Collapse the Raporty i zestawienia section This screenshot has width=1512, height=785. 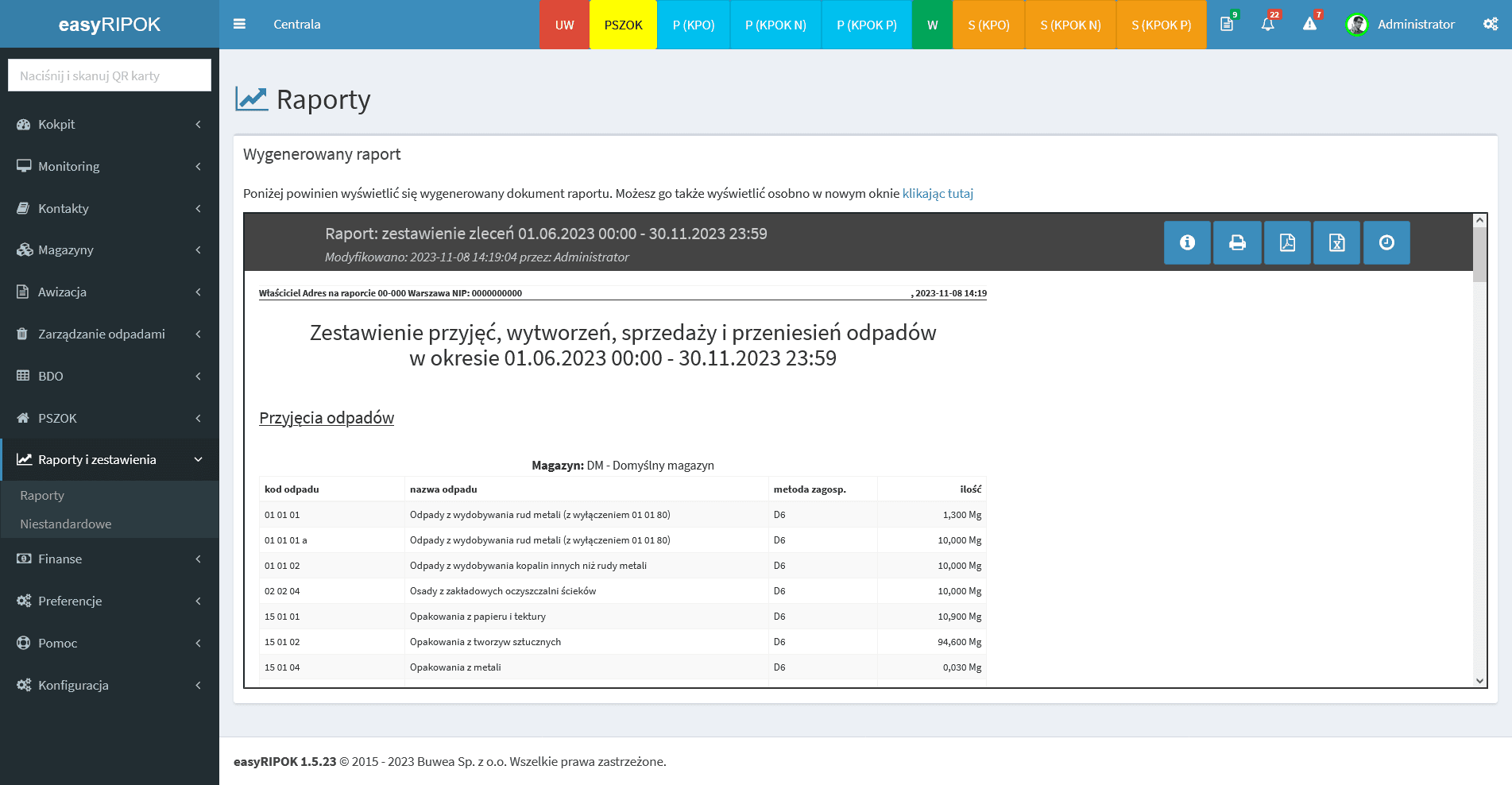[109, 460]
